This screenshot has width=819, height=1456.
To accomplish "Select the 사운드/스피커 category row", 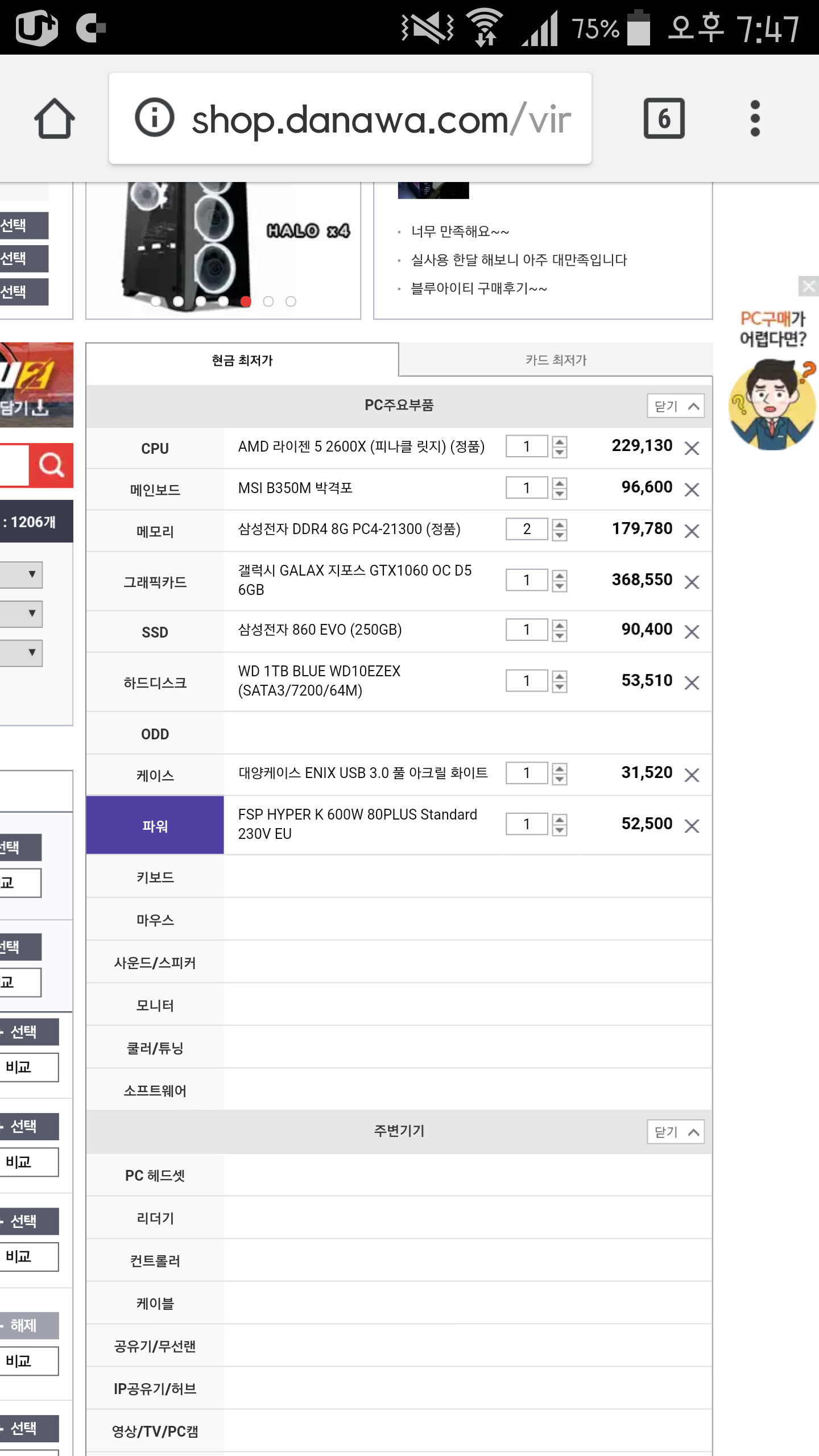I will point(155,962).
